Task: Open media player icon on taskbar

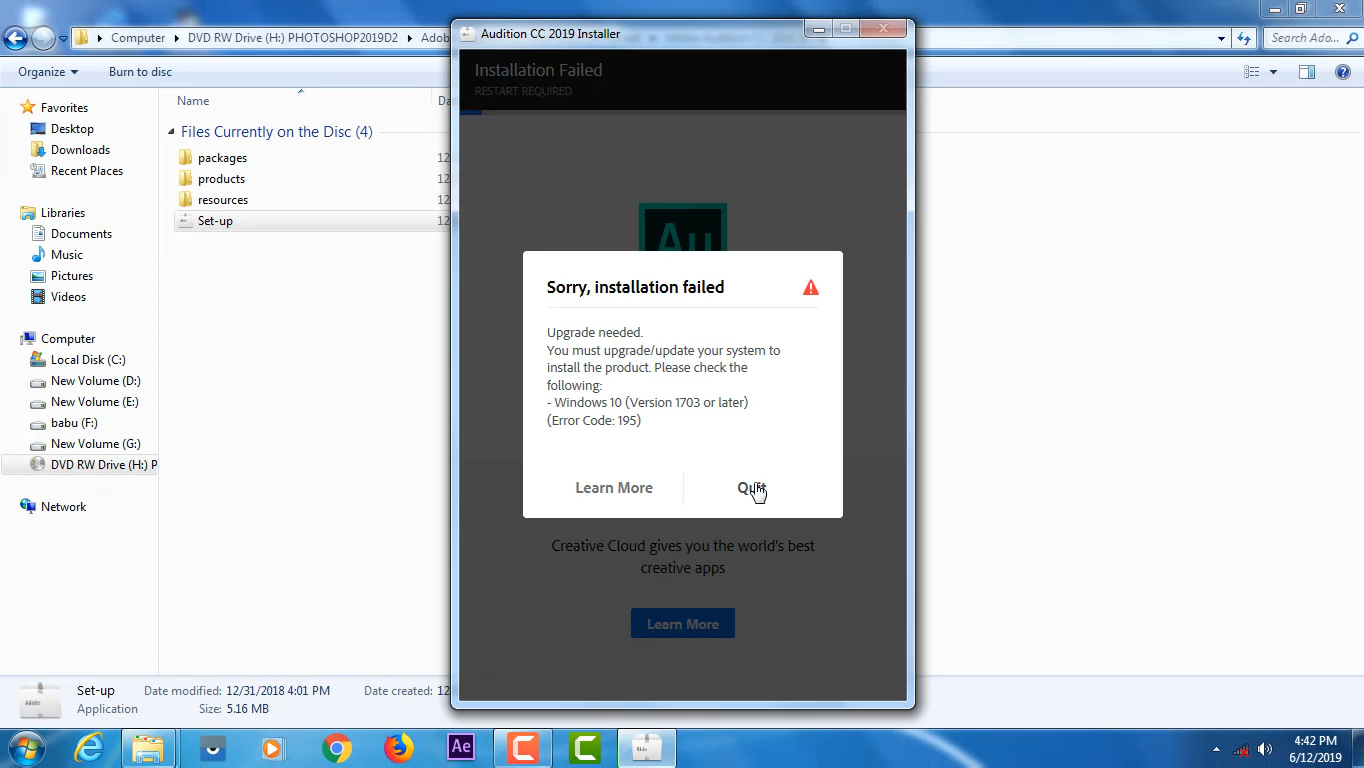Action: pyautogui.click(x=272, y=748)
